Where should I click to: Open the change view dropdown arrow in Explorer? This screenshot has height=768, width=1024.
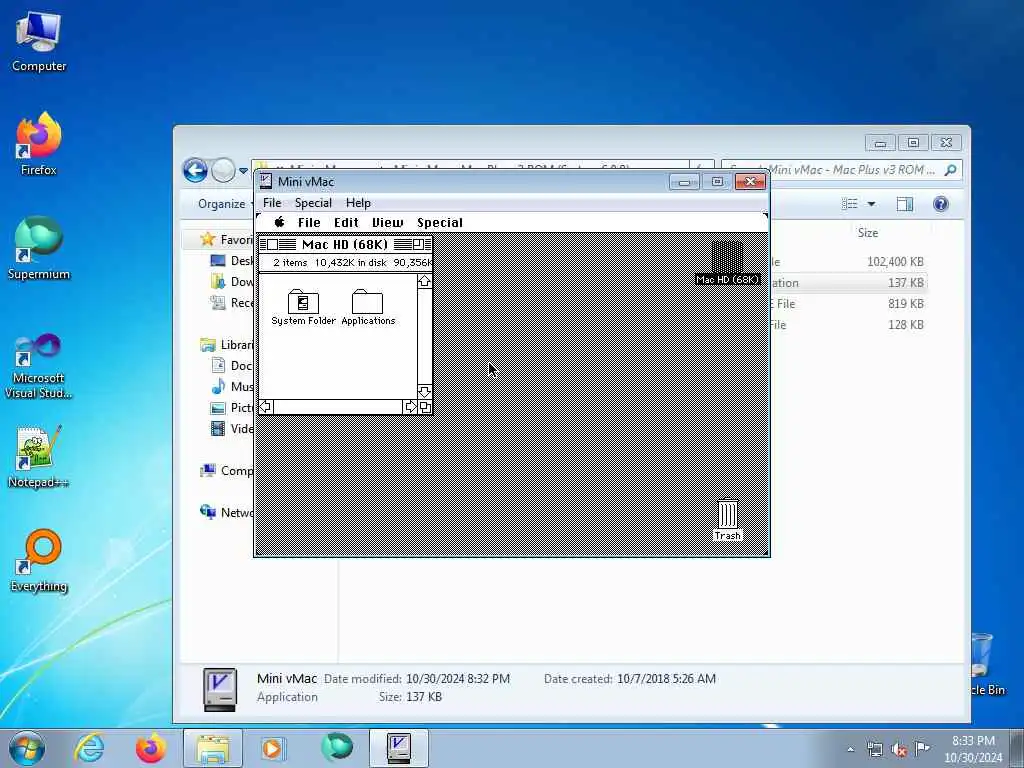(871, 204)
